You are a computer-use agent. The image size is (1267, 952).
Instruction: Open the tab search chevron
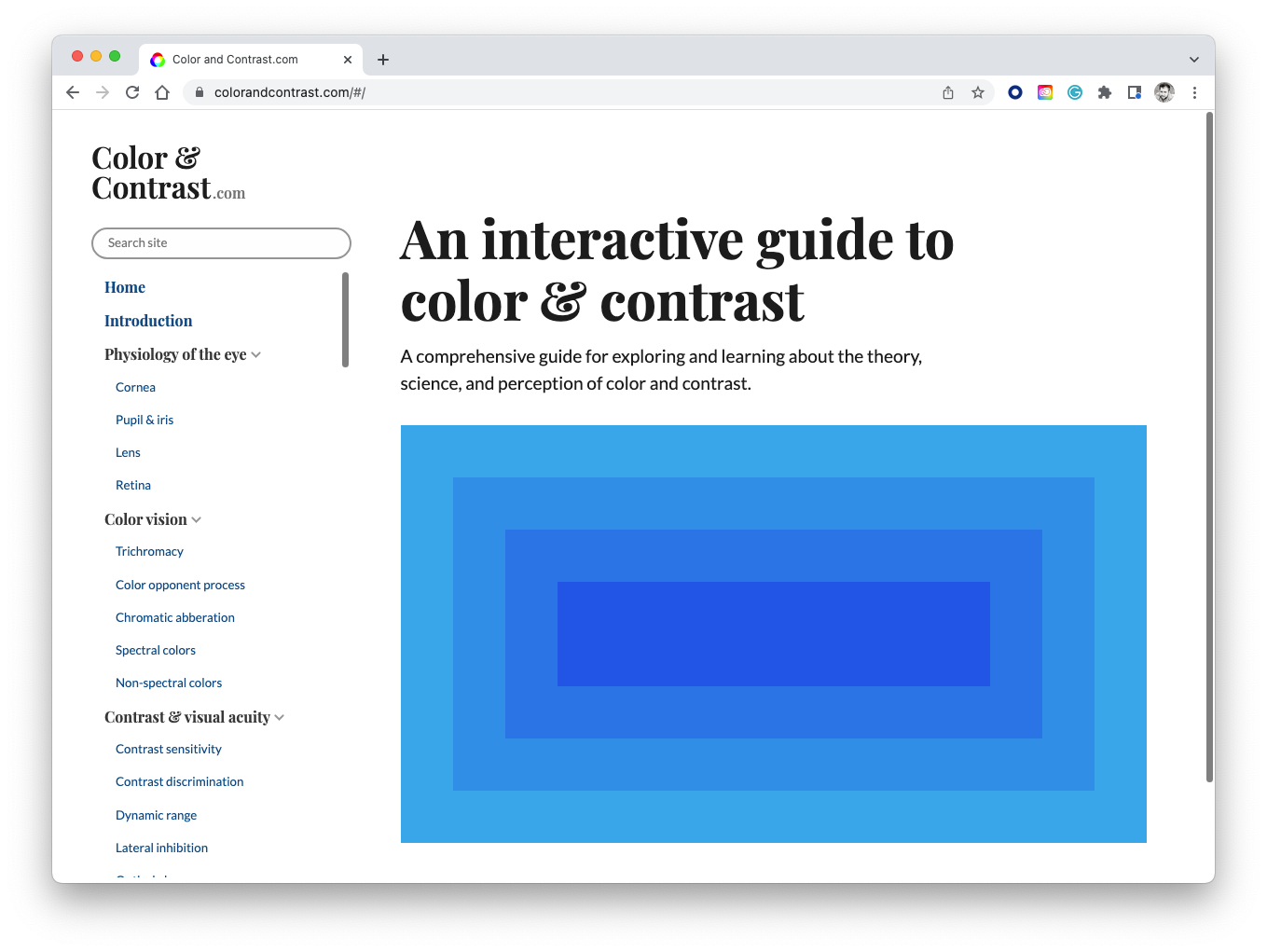pyautogui.click(x=1194, y=59)
